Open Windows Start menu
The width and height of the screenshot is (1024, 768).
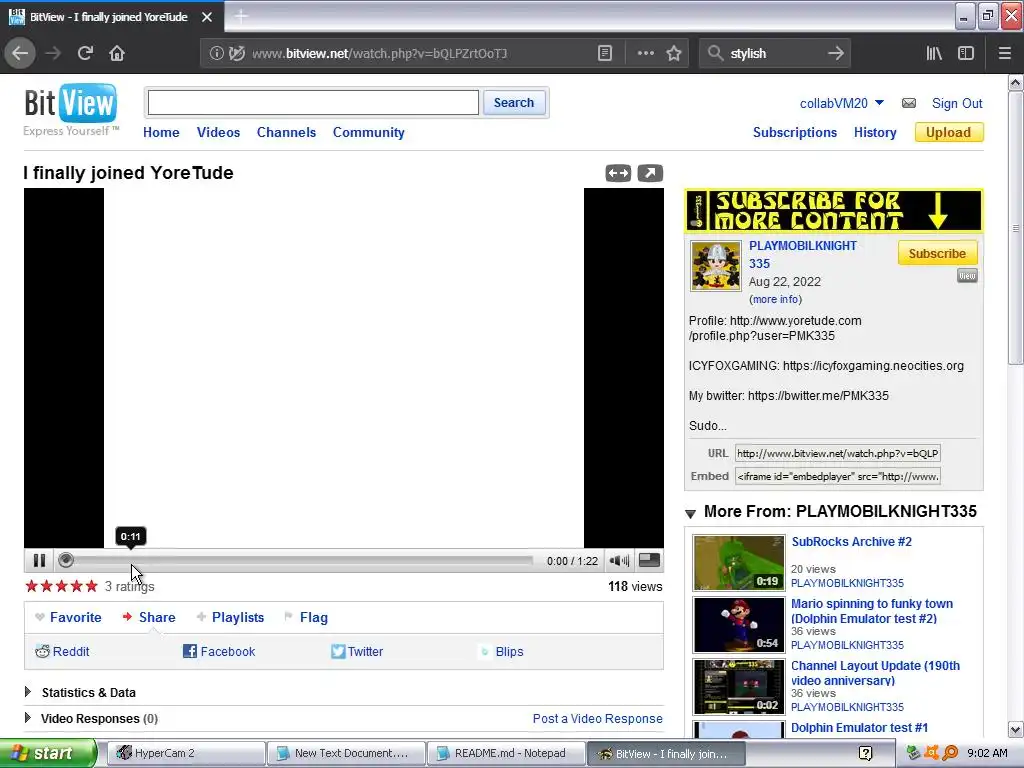(x=47, y=753)
